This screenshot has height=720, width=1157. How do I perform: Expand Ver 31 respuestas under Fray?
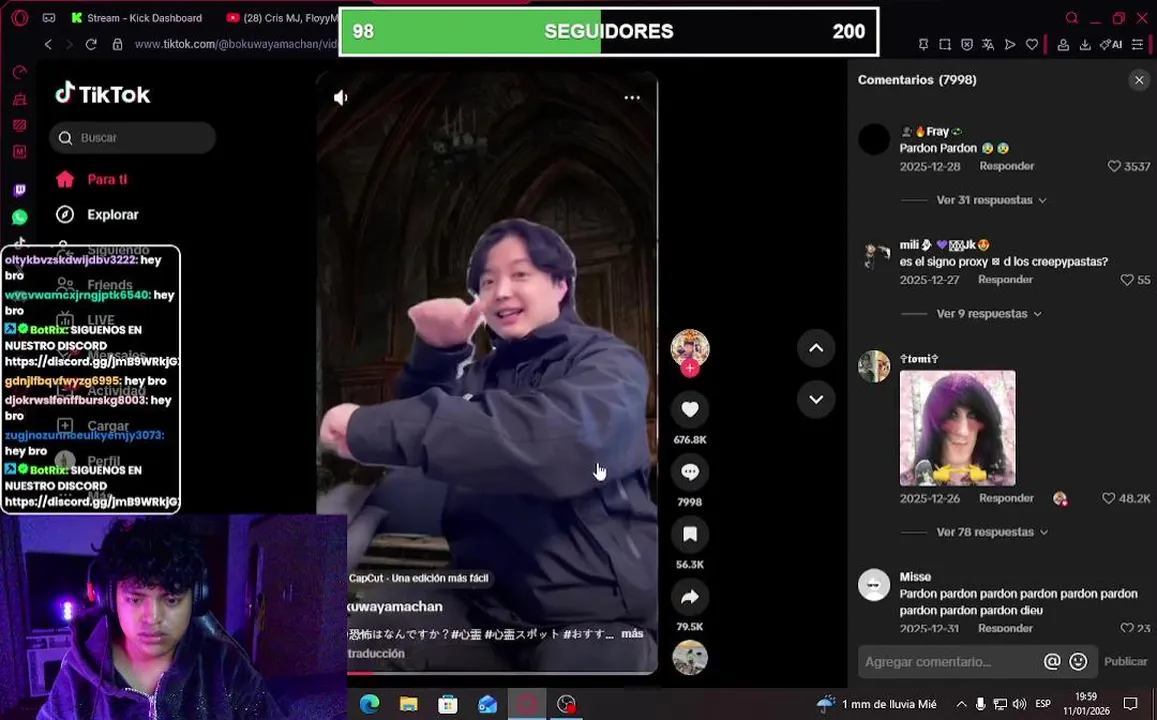(x=991, y=200)
